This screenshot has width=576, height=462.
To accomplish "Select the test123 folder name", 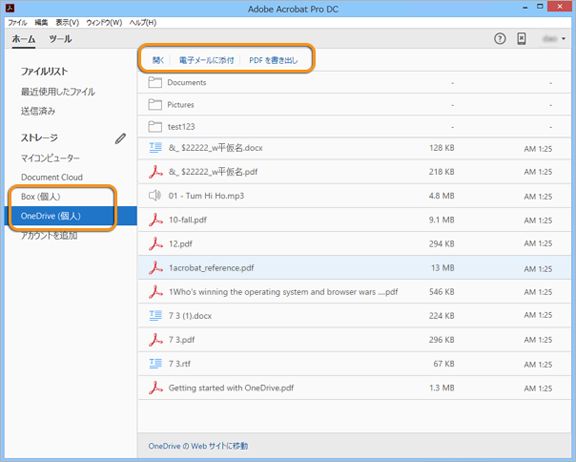I will pos(181,127).
